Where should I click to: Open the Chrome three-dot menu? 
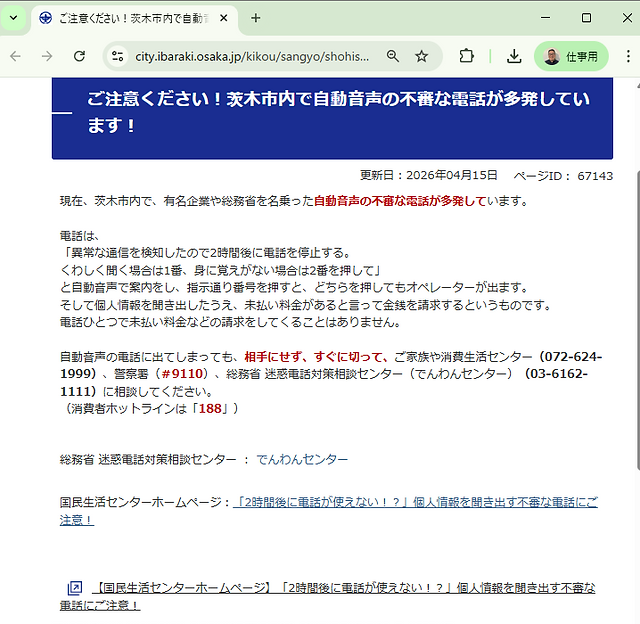point(628,56)
